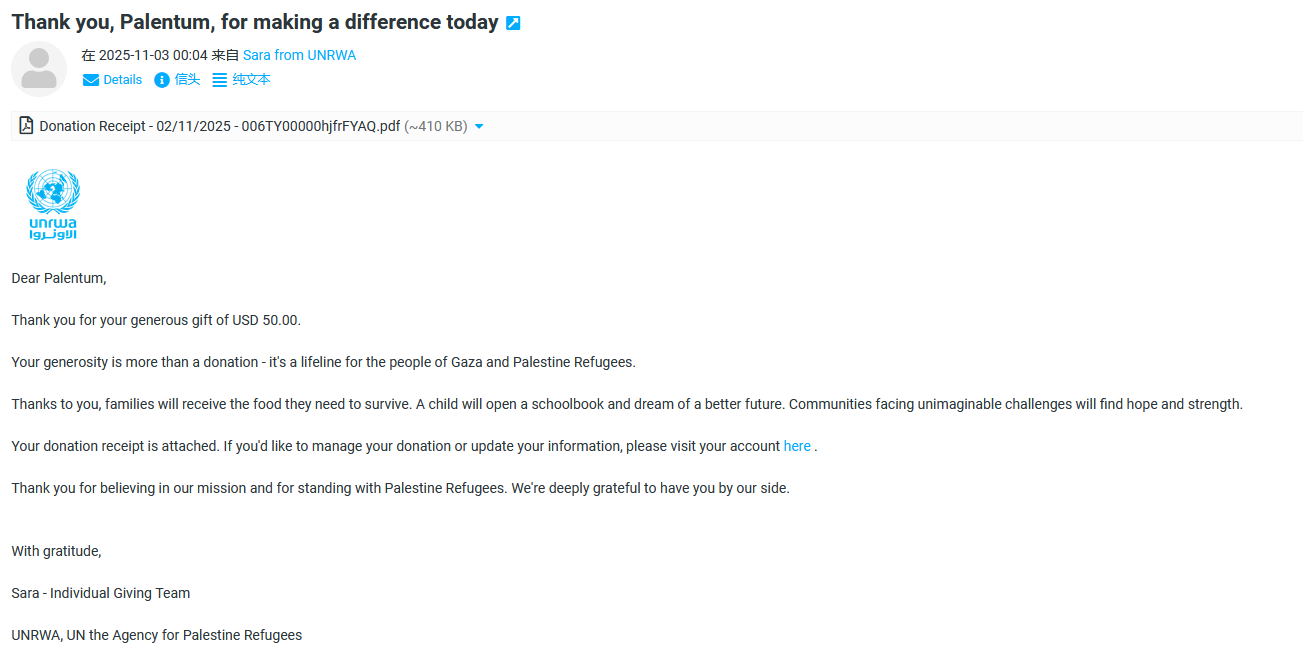
Task: Click the attachment size "~410 KB" label
Action: [x=436, y=126]
